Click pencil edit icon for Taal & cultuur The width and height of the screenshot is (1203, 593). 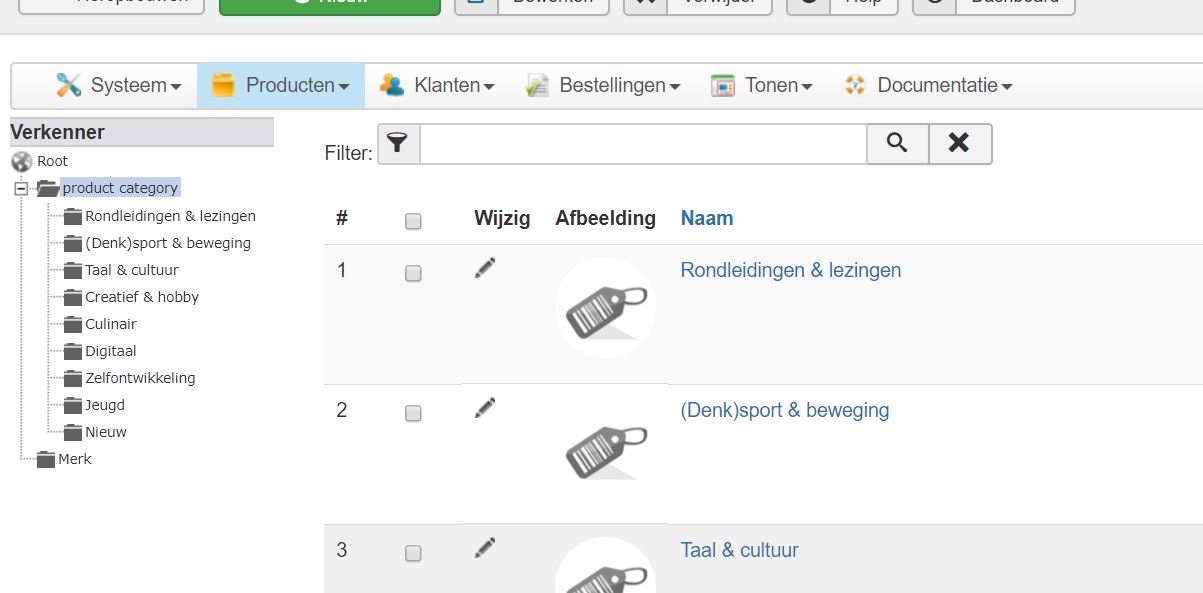pos(485,548)
